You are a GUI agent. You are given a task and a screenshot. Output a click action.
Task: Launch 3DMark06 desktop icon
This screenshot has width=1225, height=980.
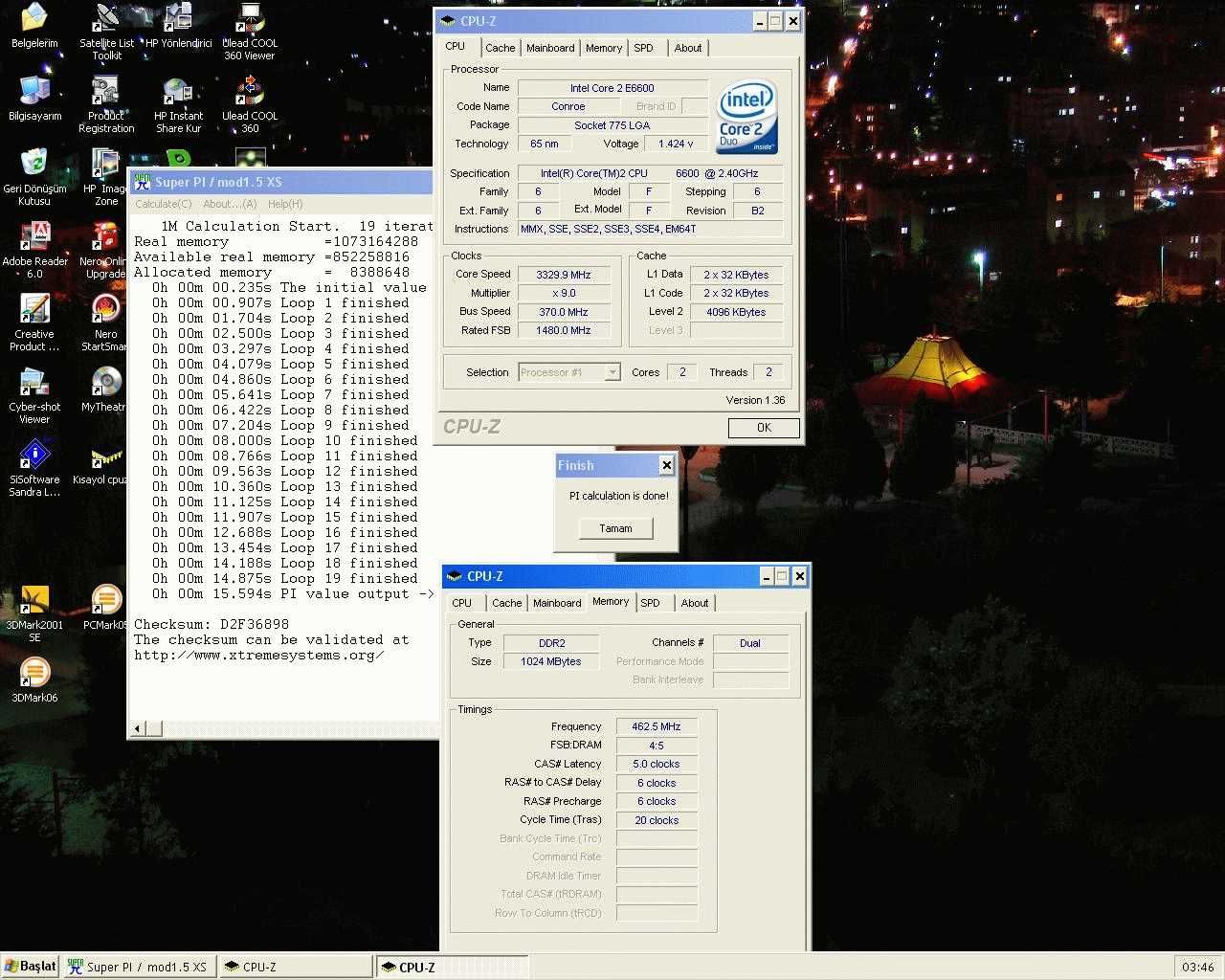pos(34,680)
